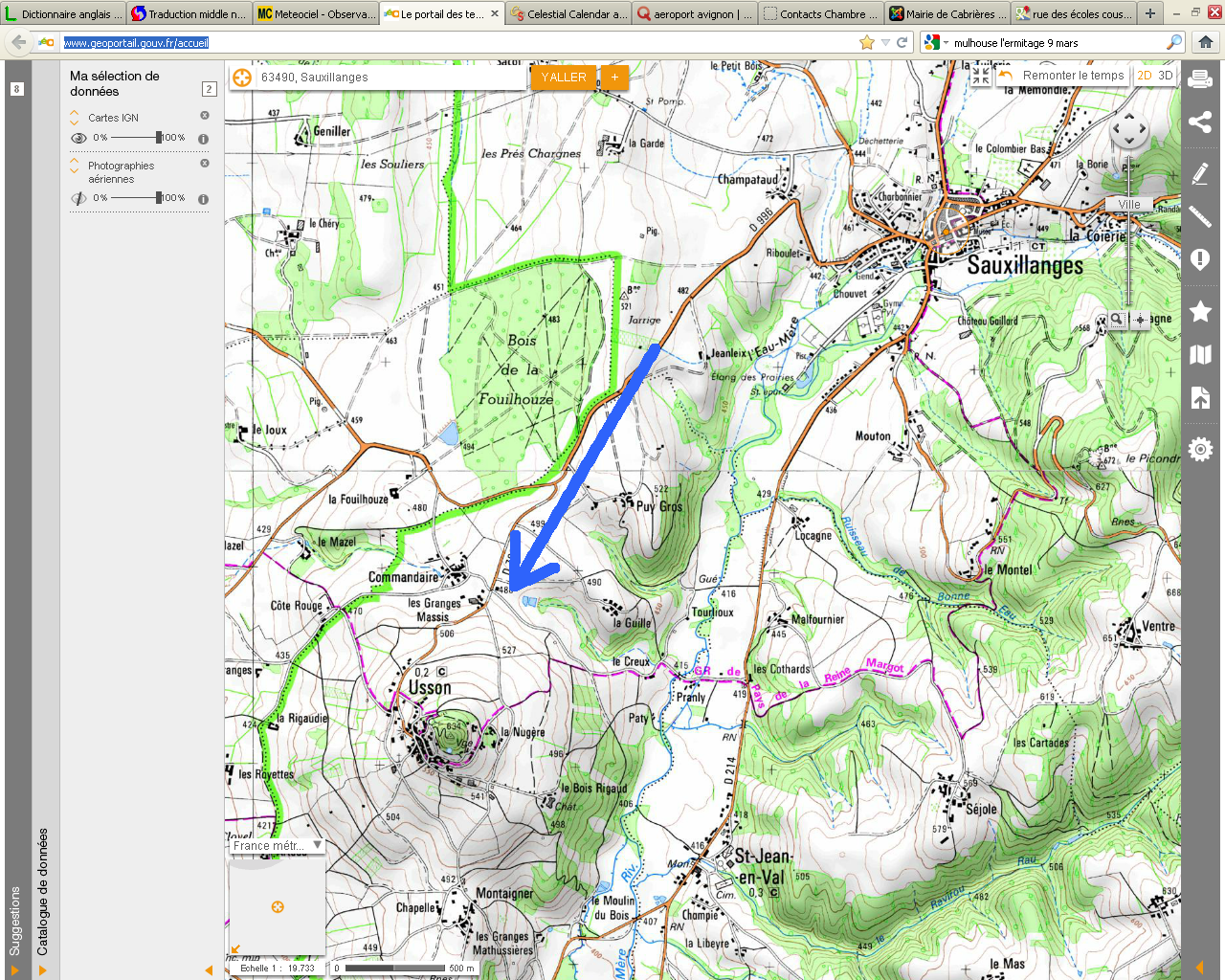Switch map view to 3D
Viewport: 1225px width, 980px height.
1165,76
